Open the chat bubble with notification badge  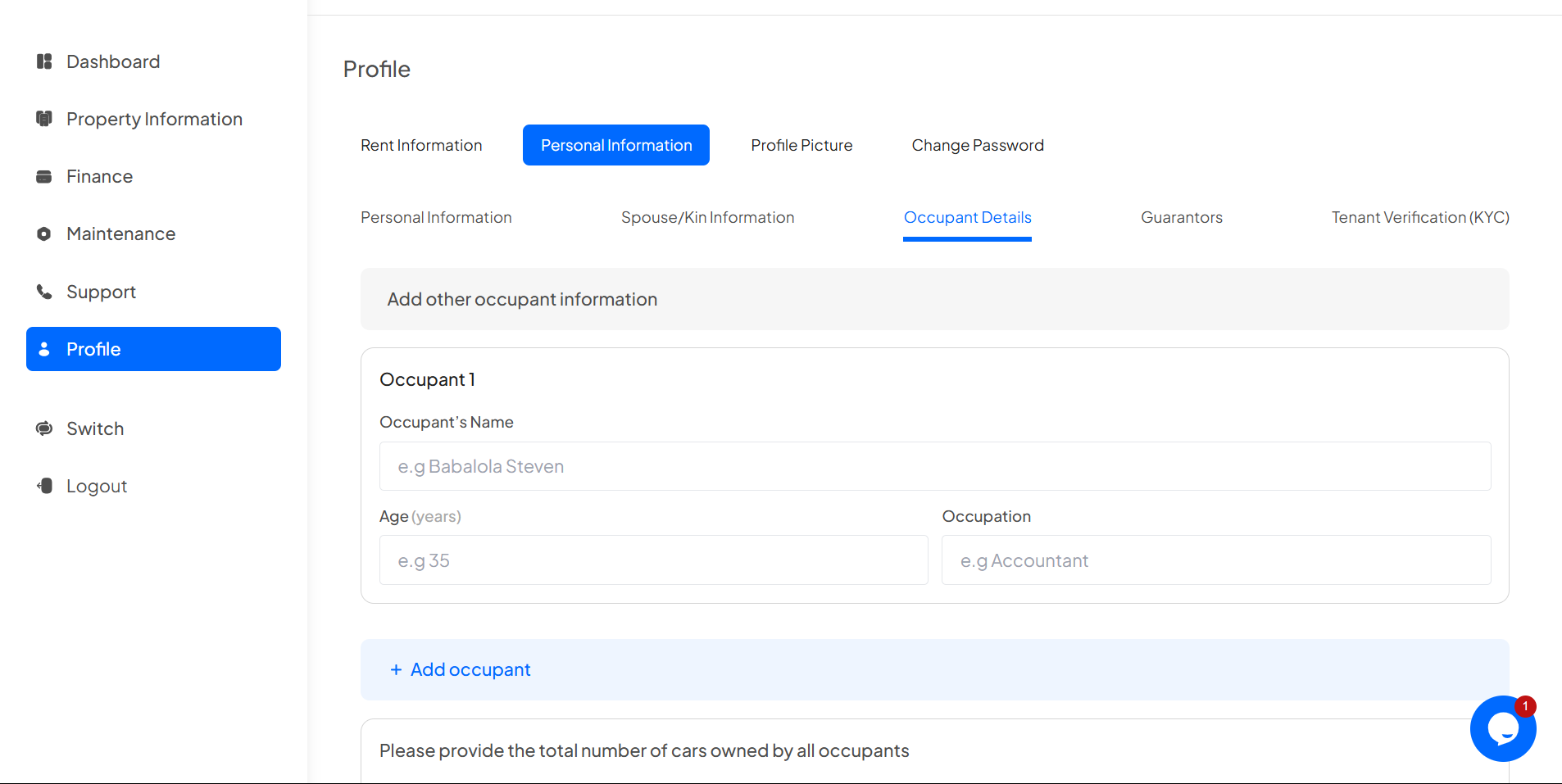[x=1502, y=728]
